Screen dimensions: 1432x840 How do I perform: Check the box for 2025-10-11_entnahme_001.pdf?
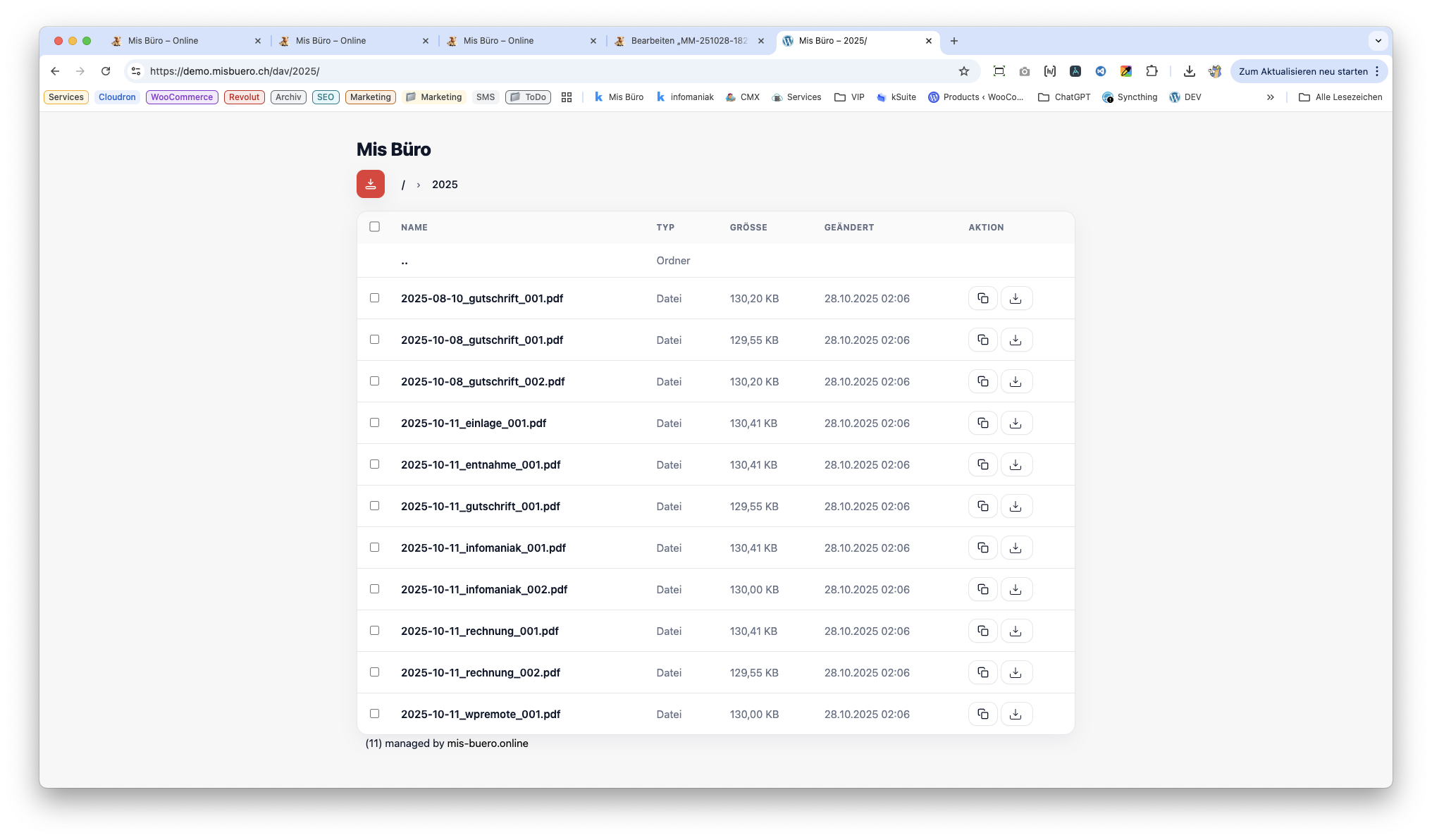374,464
